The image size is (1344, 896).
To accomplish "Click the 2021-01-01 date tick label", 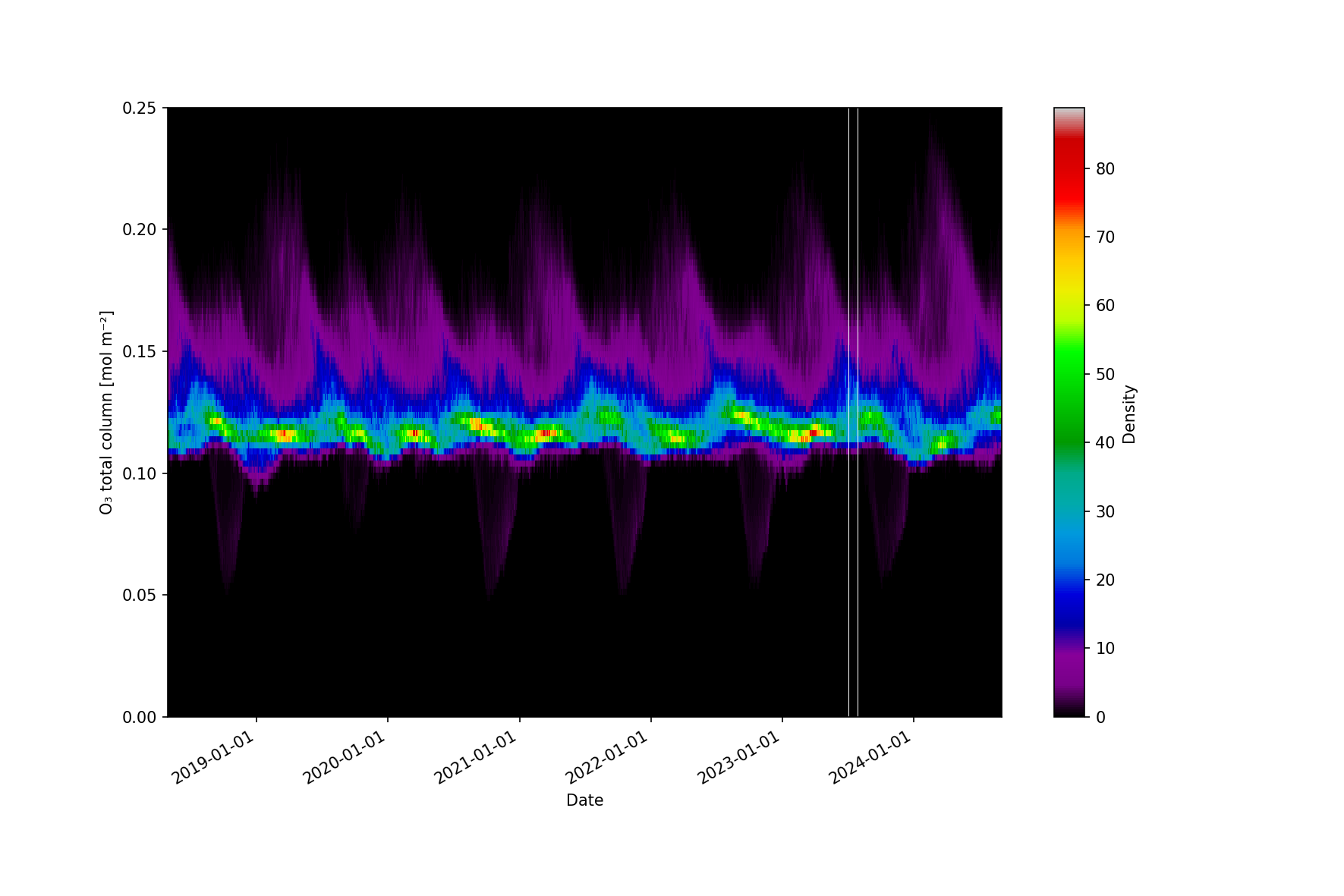I will 476,757.
